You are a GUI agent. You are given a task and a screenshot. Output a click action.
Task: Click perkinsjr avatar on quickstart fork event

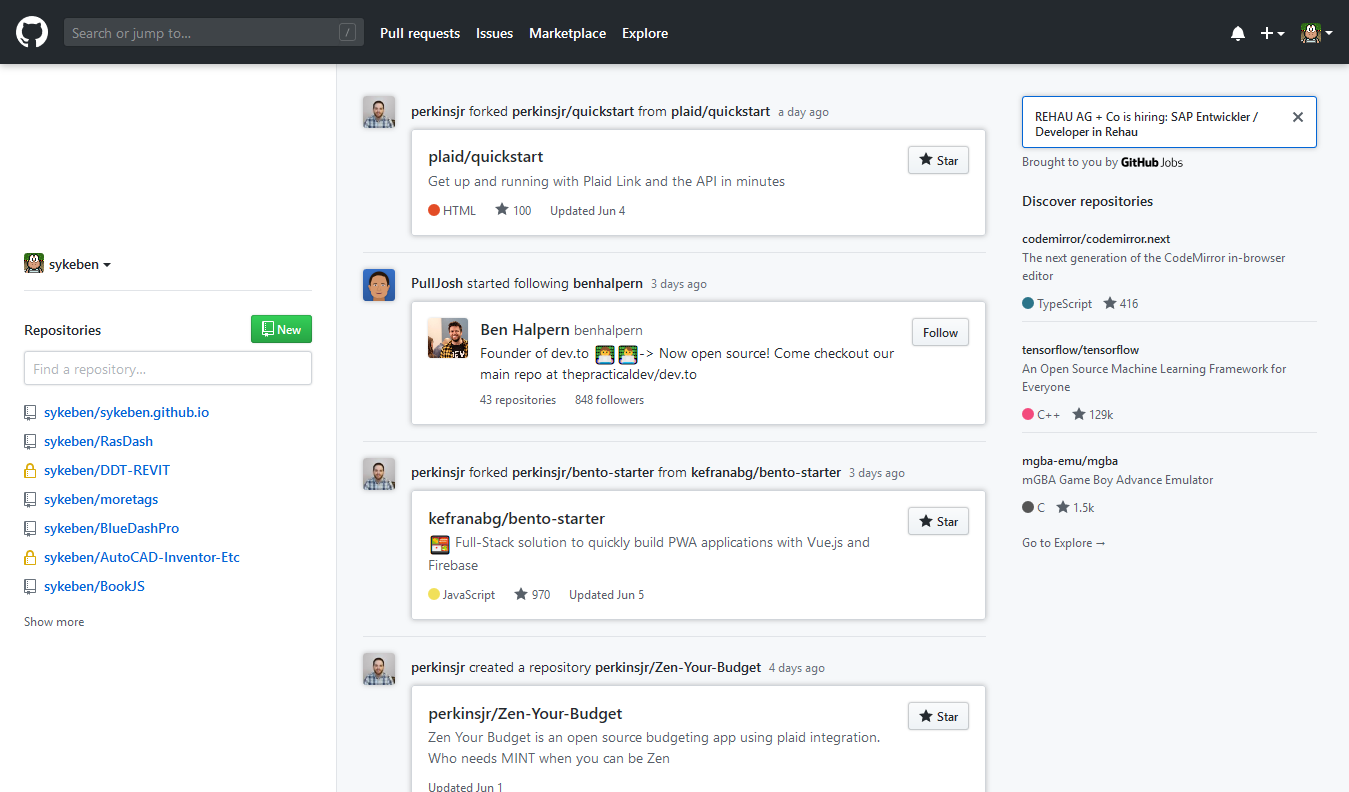coord(379,112)
